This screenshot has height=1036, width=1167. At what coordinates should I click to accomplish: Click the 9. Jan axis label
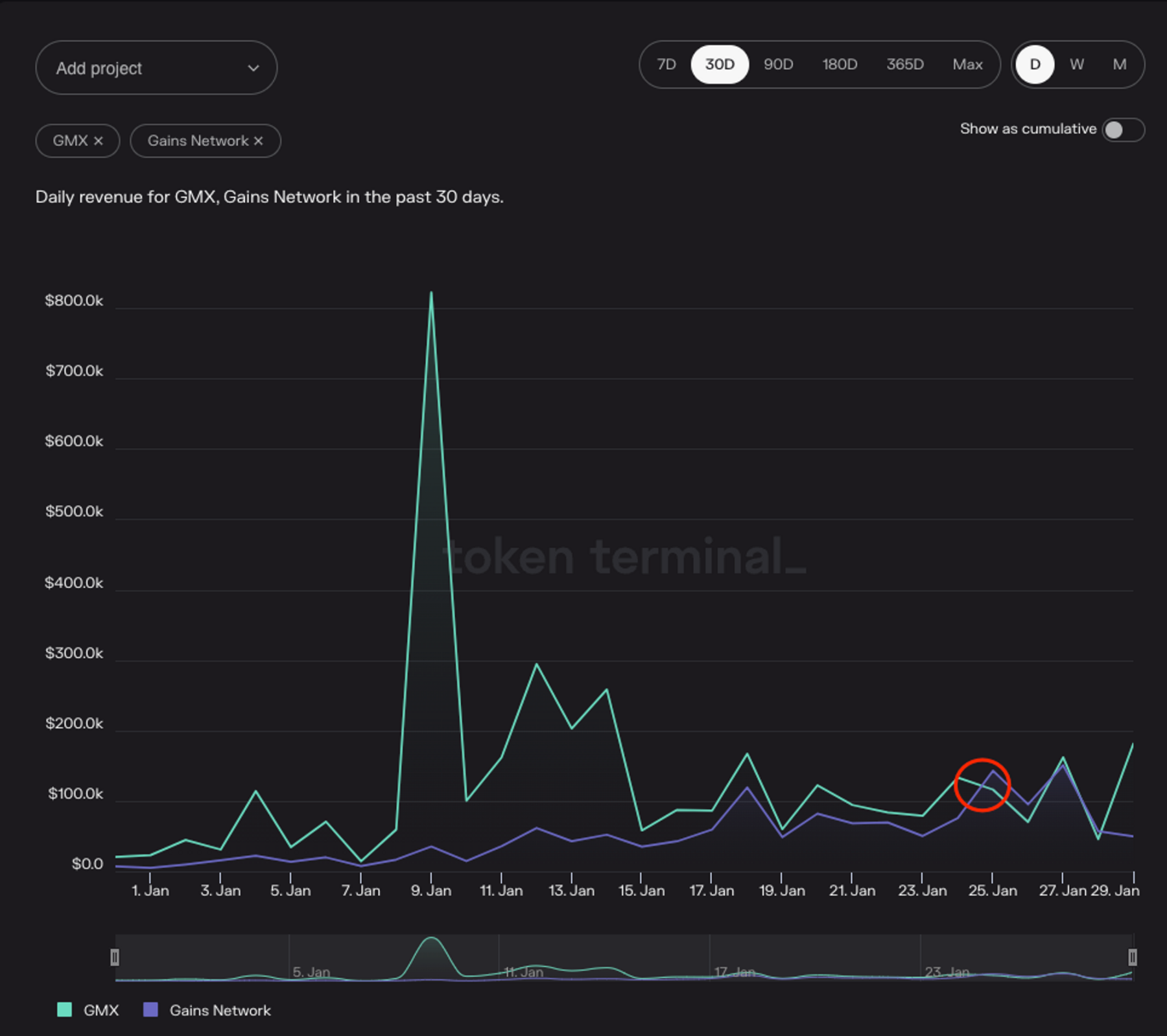[431, 891]
